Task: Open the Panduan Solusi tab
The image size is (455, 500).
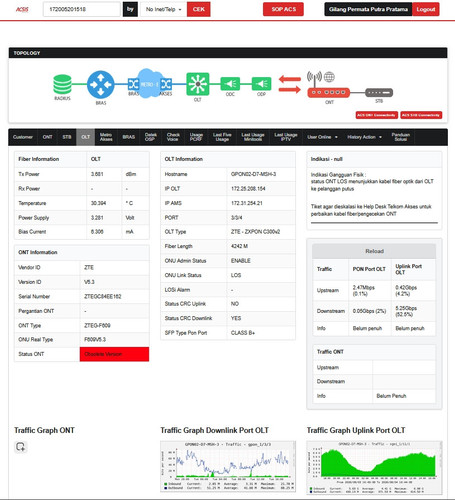Action: click(400, 137)
